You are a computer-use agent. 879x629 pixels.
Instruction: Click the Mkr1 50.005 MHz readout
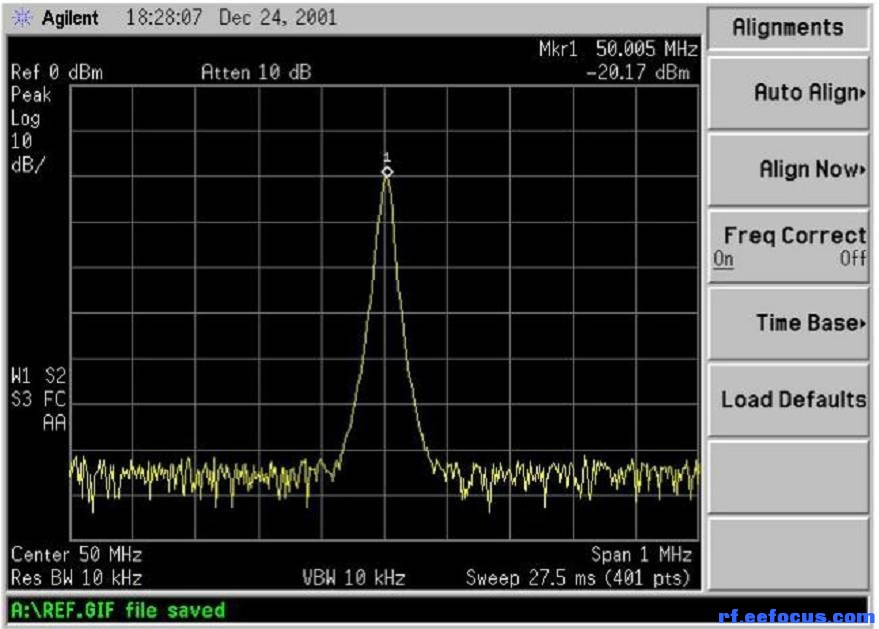click(618, 49)
